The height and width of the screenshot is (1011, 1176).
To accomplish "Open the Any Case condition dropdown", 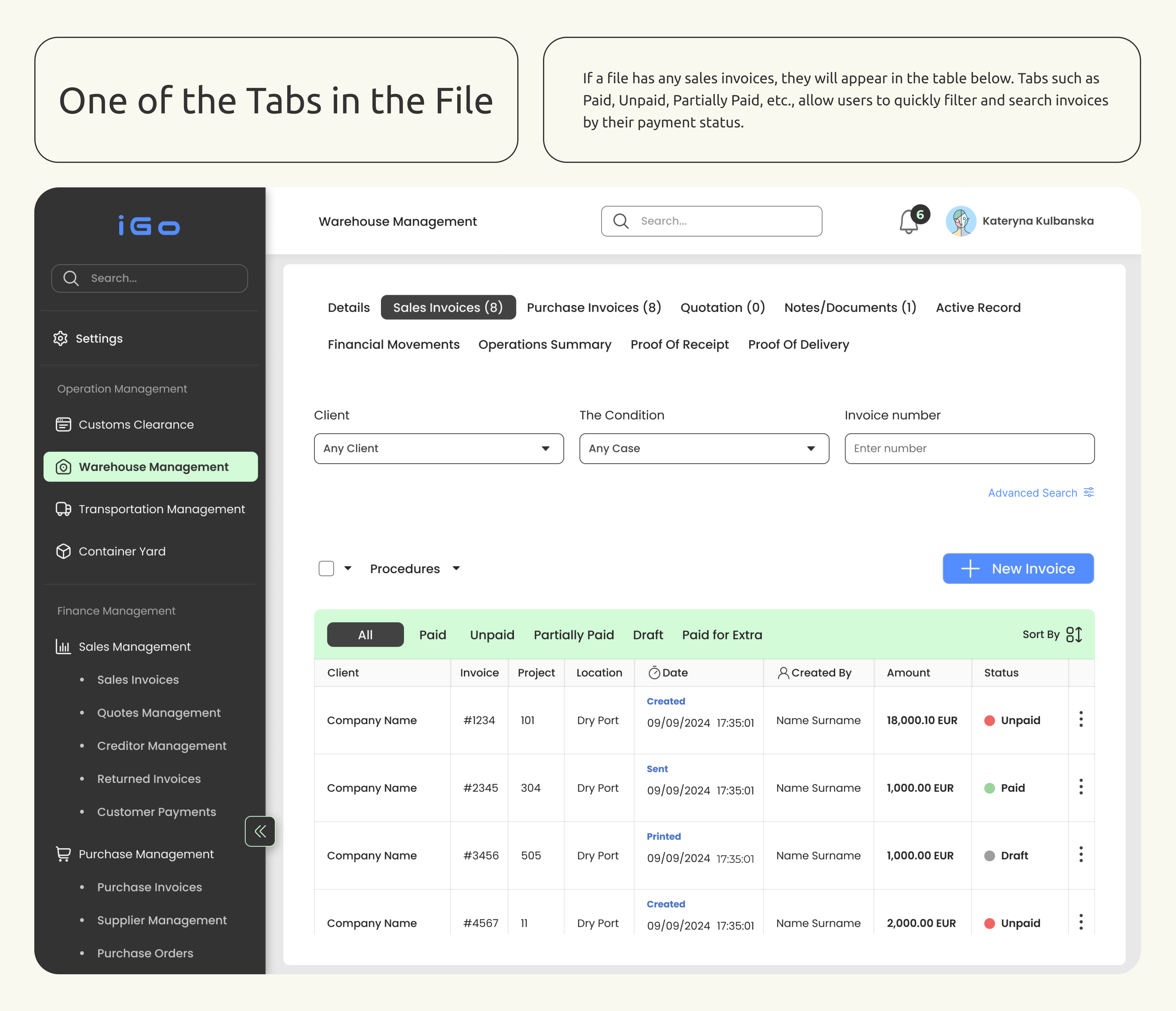I will pyautogui.click(x=704, y=448).
